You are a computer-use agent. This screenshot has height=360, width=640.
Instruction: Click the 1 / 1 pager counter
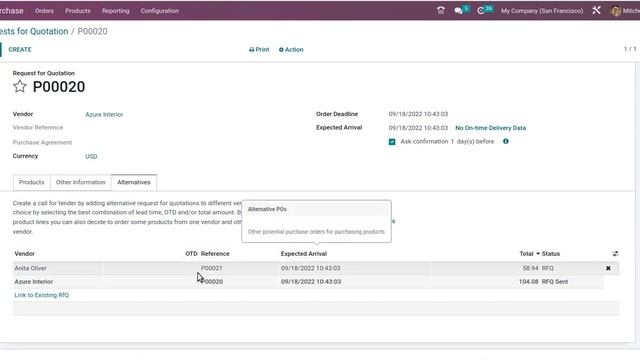click(x=630, y=49)
